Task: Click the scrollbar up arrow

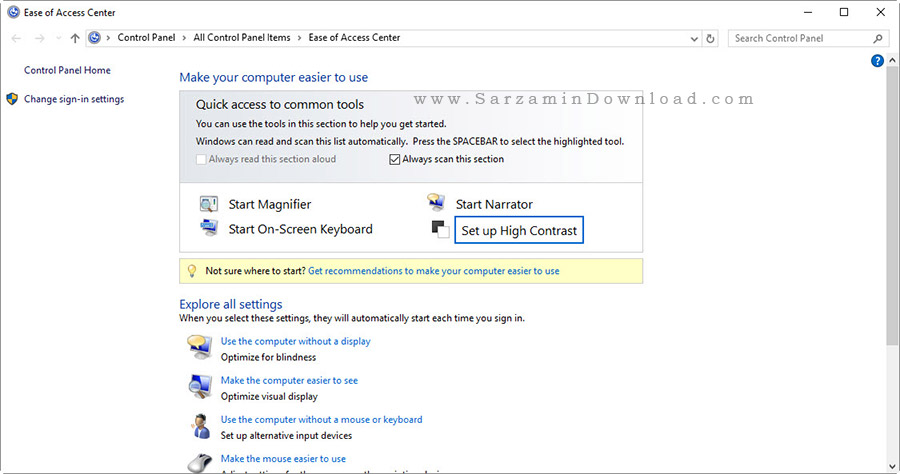Action: [x=892, y=60]
